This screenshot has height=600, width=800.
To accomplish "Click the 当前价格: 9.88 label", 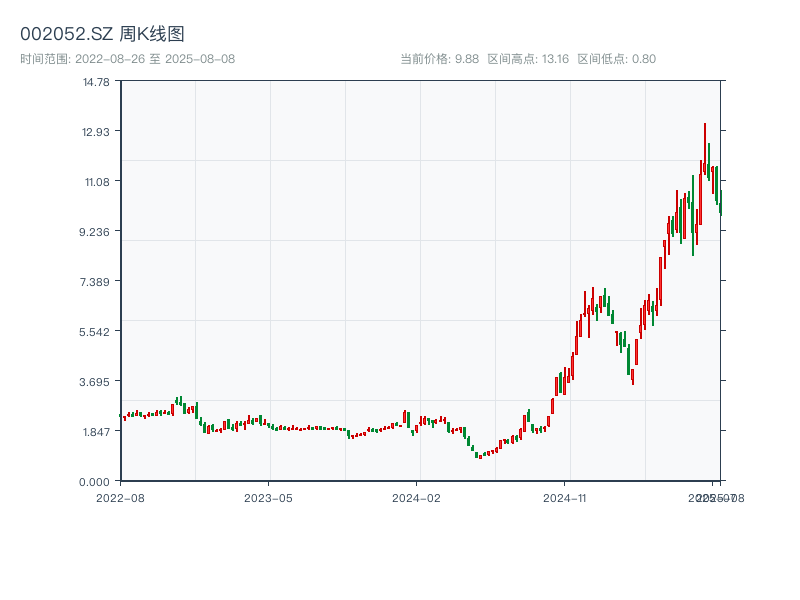I will (x=440, y=59).
